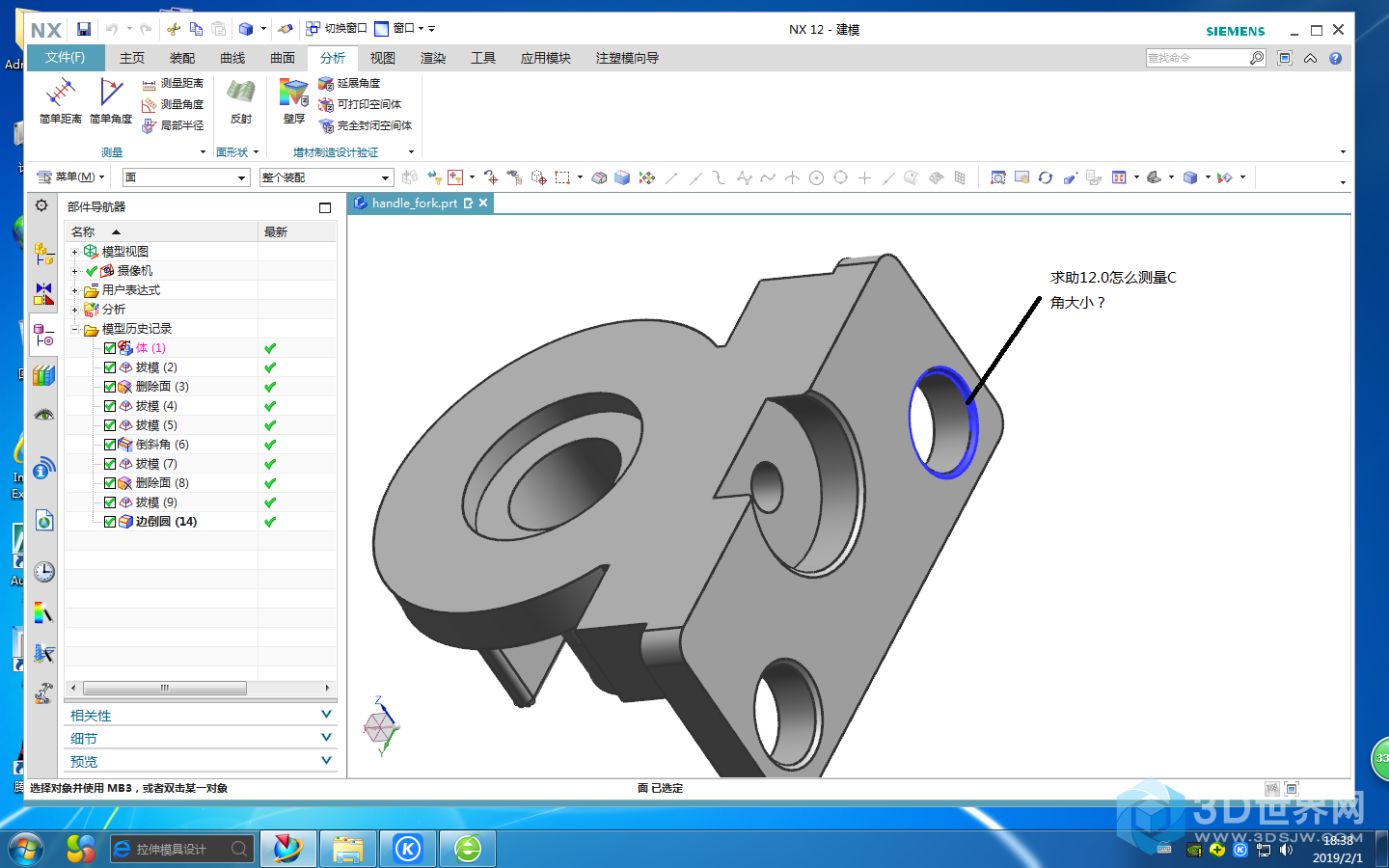Image resolution: width=1389 pixels, height=868 pixels.
Task: Expand the 分析 tree node in navigator
Action: [75, 310]
